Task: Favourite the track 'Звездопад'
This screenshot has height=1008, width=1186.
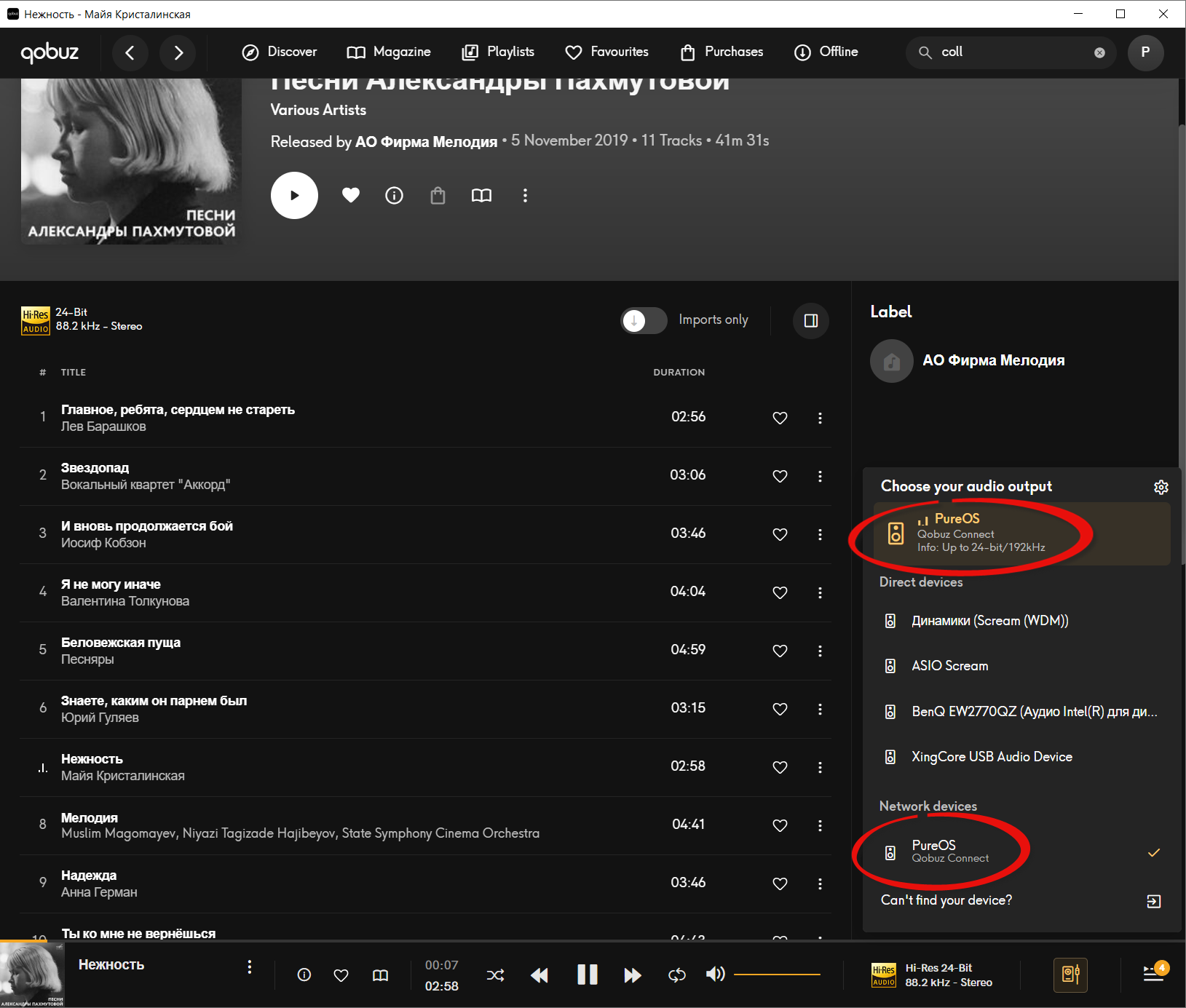Action: 780,476
